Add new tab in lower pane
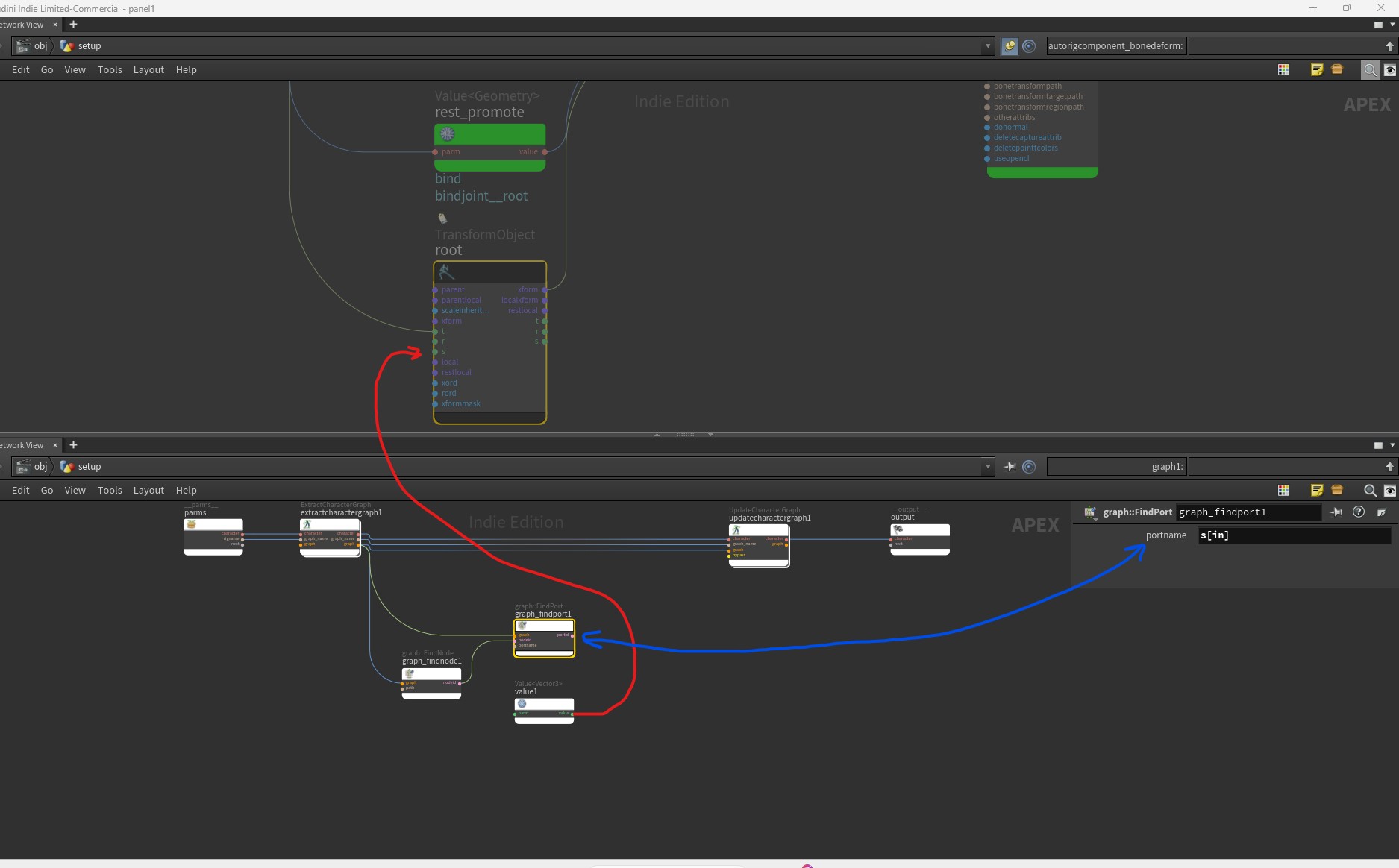Screen dimensions: 1399x868 pyautogui.click(x=73, y=445)
